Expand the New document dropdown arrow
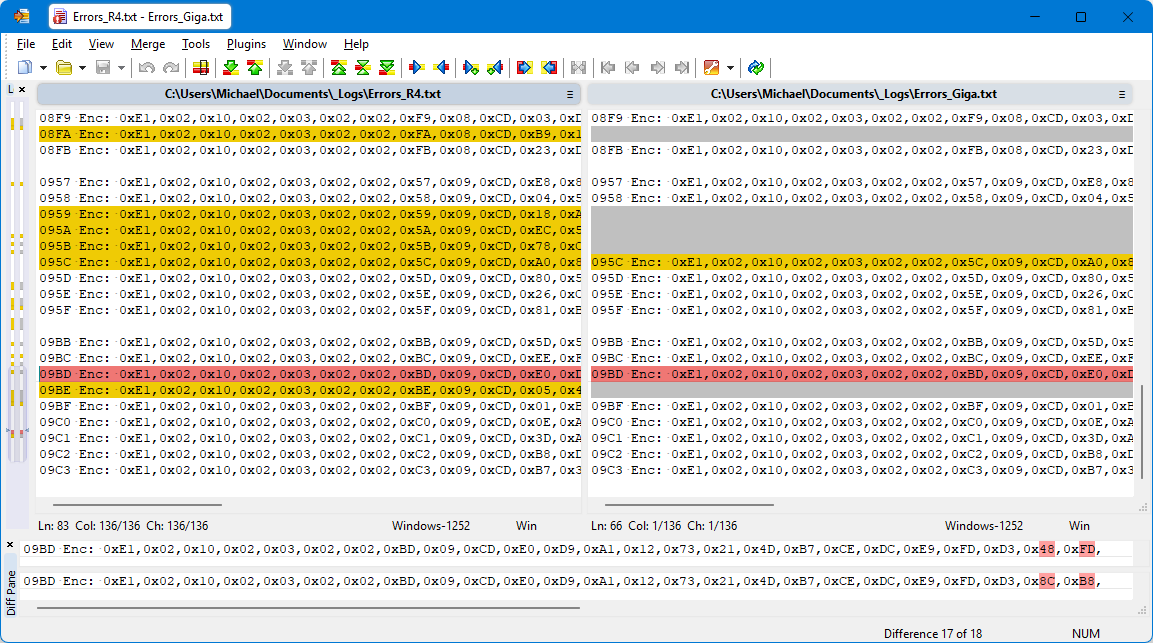Screen dimensions: 1153x643 click(43, 68)
